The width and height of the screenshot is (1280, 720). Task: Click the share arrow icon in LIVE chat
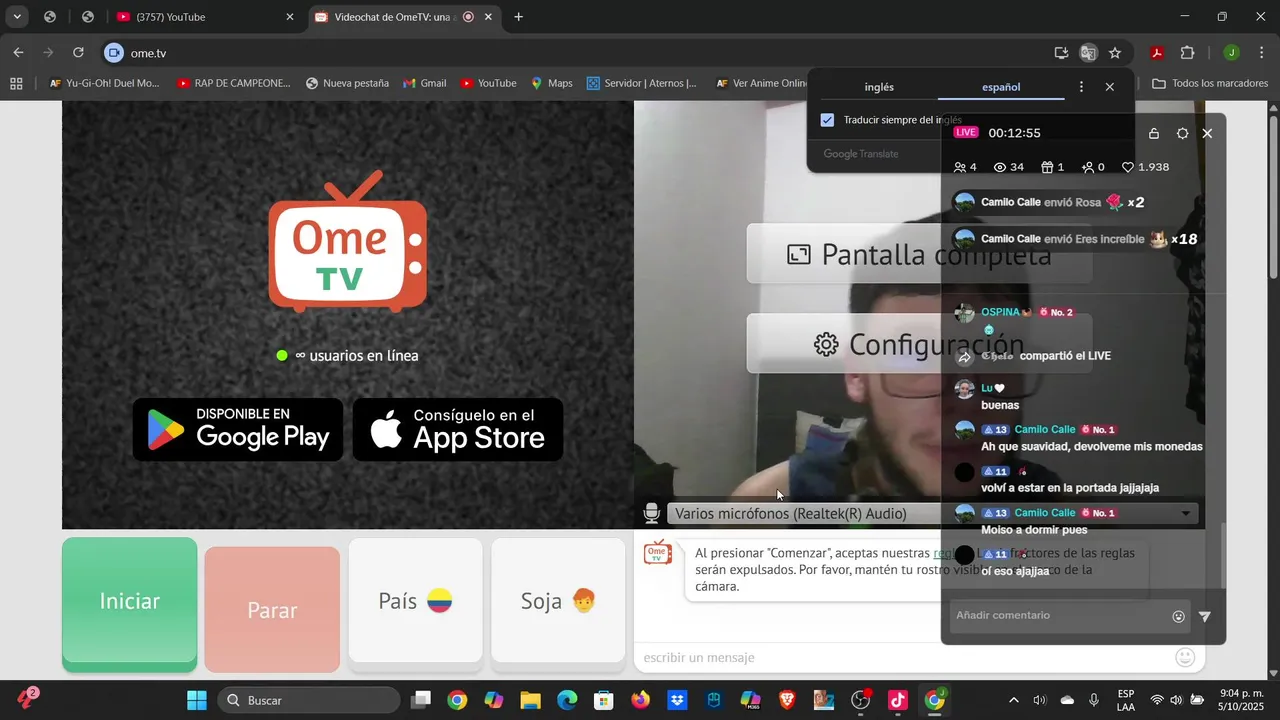coord(965,357)
